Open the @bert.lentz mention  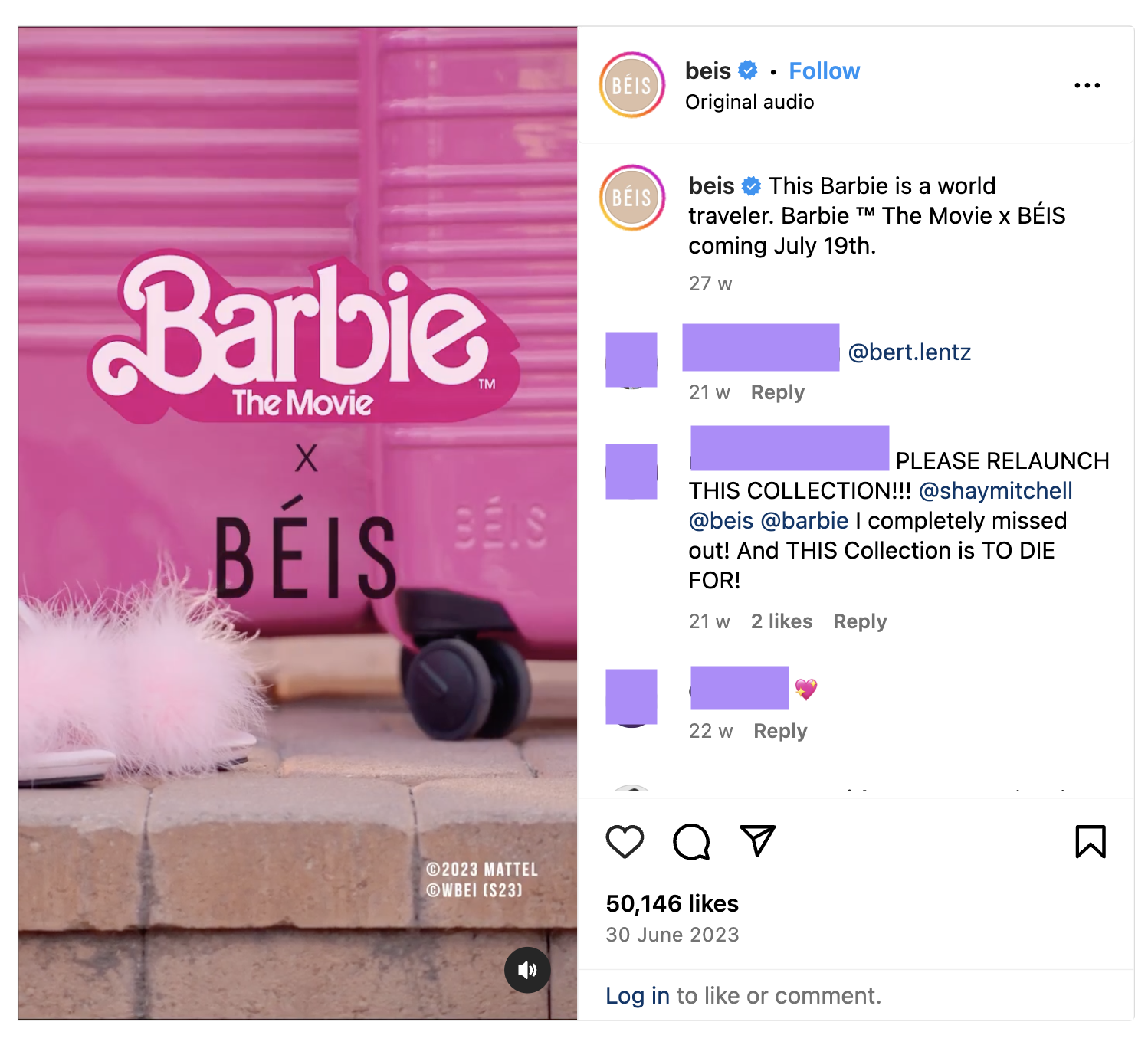pyautogui.click(x=909, y=352)
